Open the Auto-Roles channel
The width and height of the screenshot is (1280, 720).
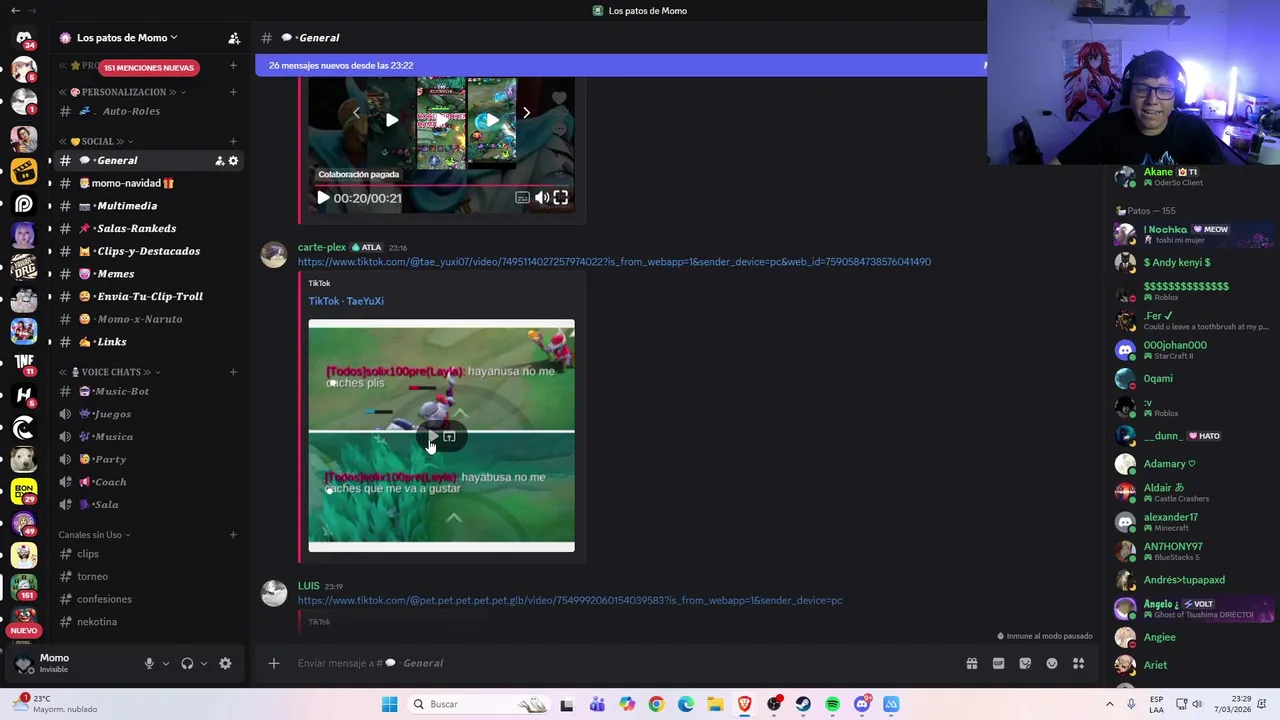(x=148, y=111)
